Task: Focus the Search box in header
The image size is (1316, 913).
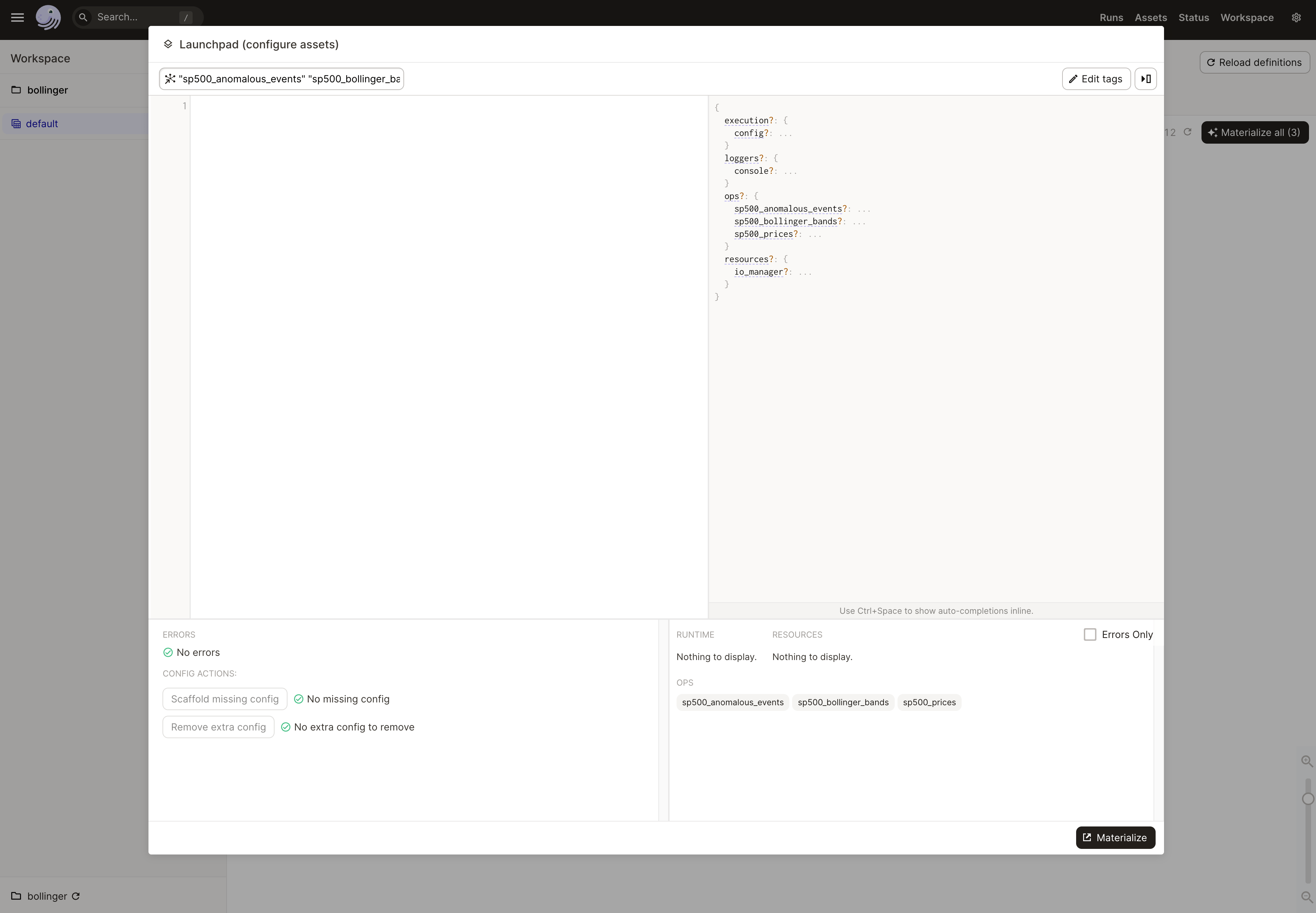Action: pos(137,17)
